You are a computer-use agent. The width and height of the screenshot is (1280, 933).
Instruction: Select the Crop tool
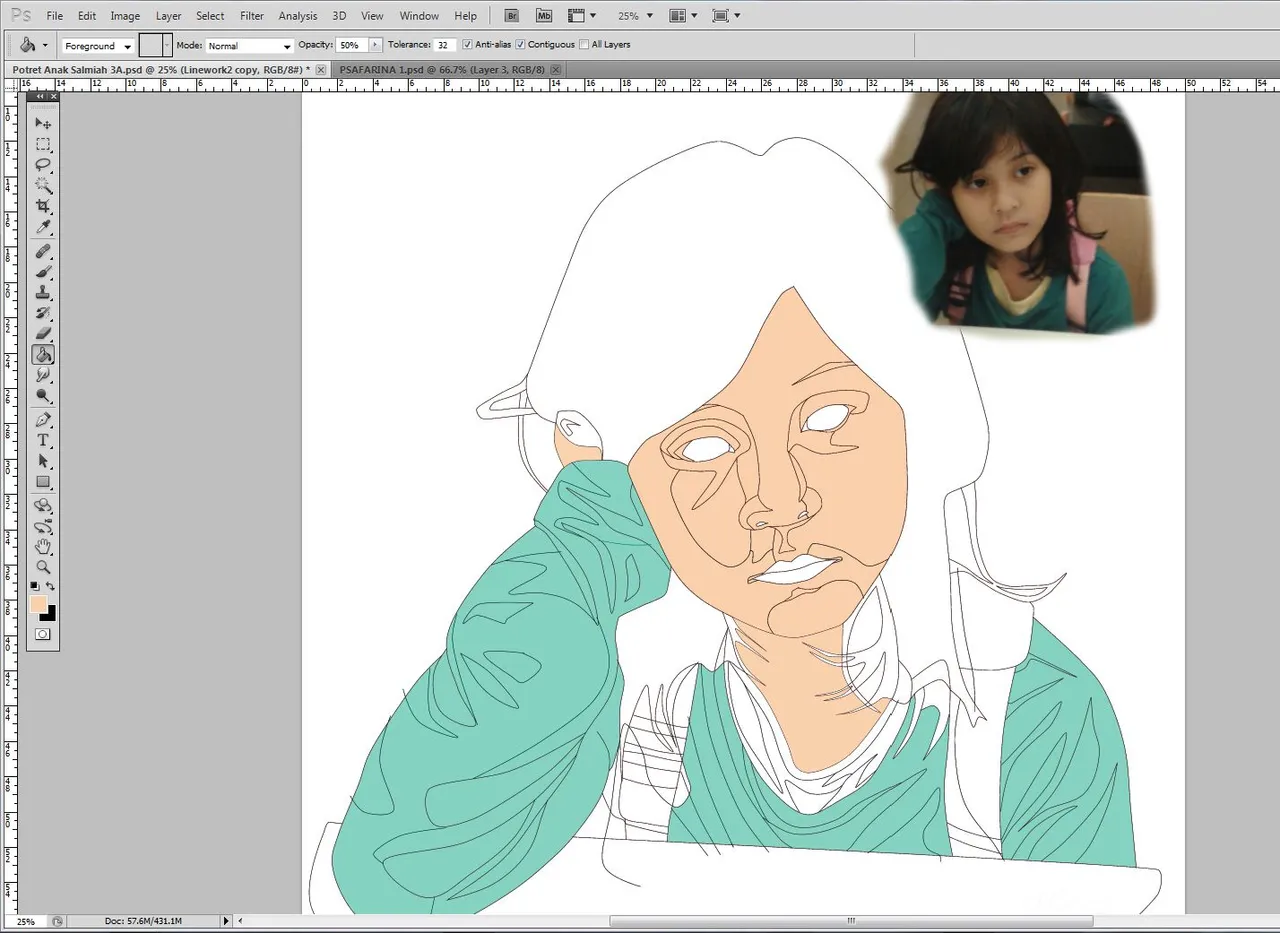click(x=43, y=206)
